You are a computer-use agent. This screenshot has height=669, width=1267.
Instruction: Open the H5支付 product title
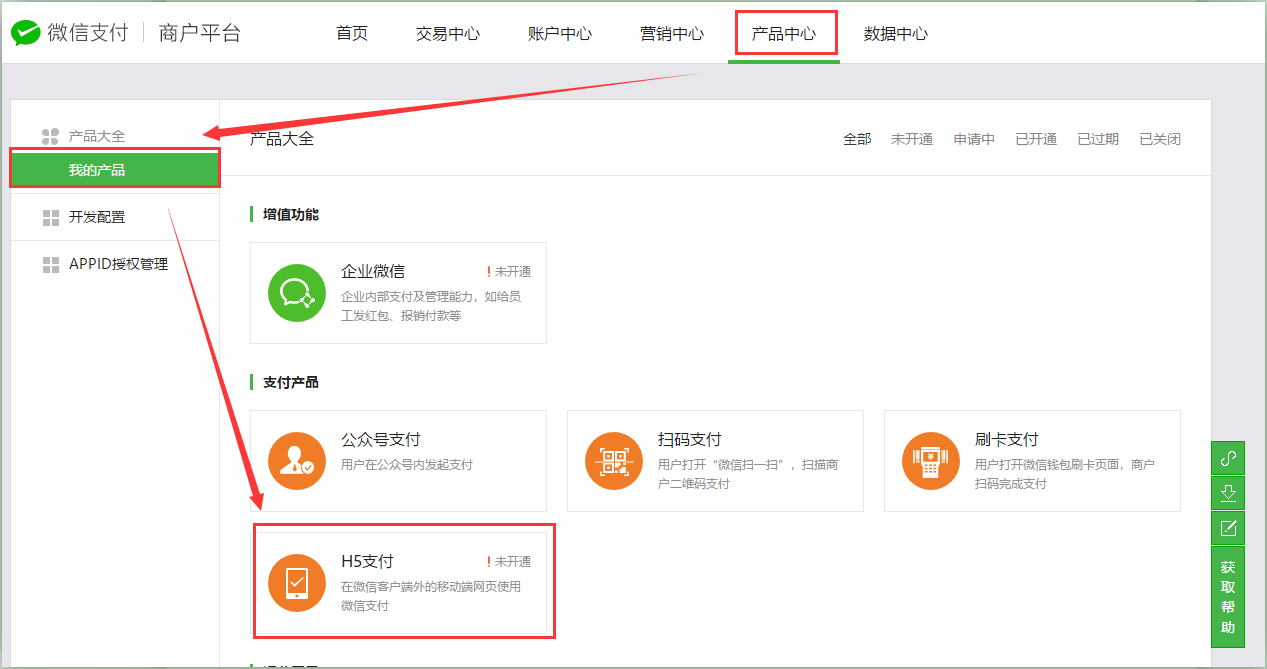pyautogui.click(x=367, y=562)
